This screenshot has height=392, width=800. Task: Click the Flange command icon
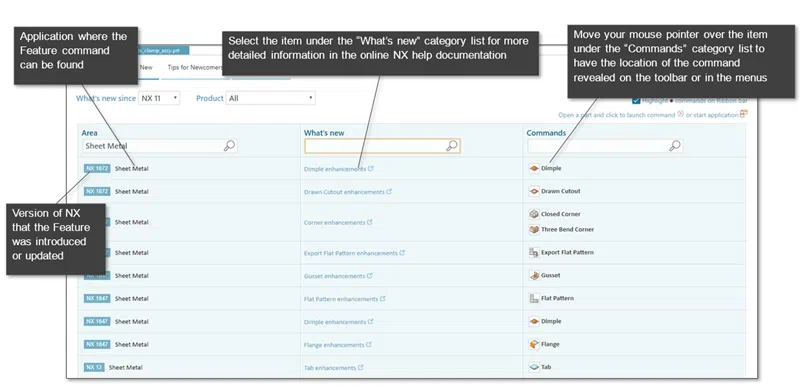click(534, 345)
